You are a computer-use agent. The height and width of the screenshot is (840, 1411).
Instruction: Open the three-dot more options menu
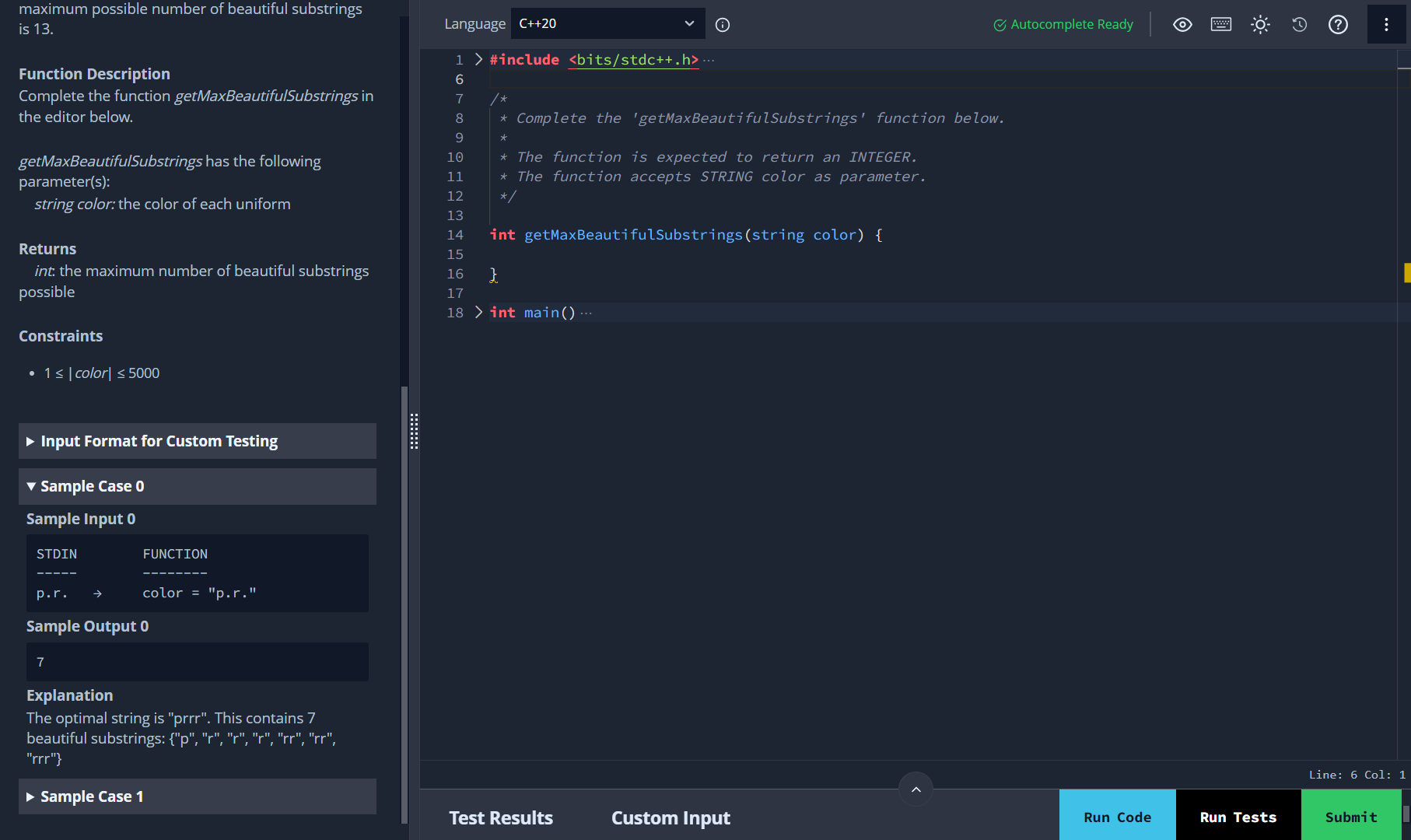pos(1386,25)
